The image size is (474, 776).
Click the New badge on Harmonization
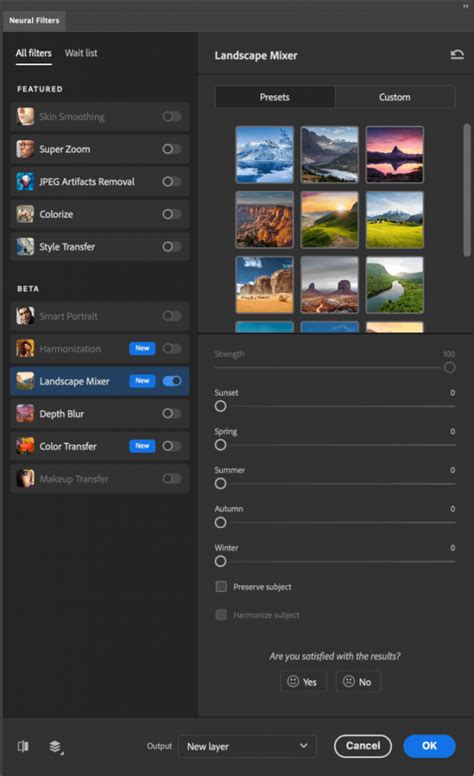pos(142,348)
